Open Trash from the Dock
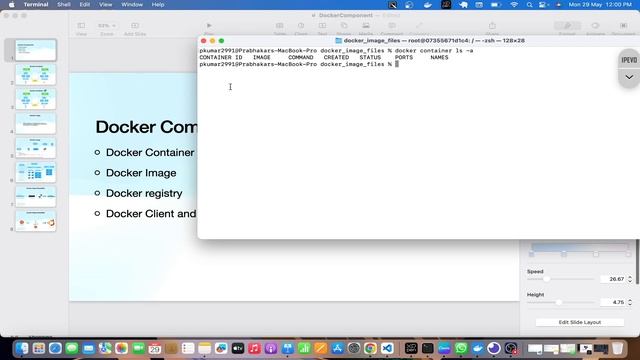Screen dimensions: 640x360 [x=618, y=348]
